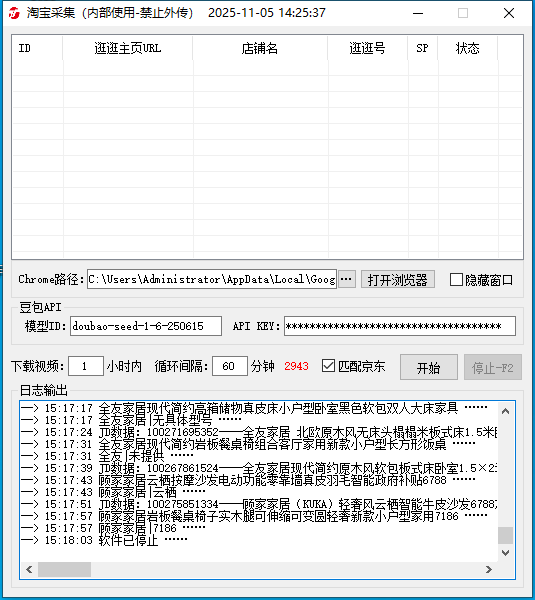The image size is (535, 600).
Task: Click log scroll right arrow
Action: 489,569
